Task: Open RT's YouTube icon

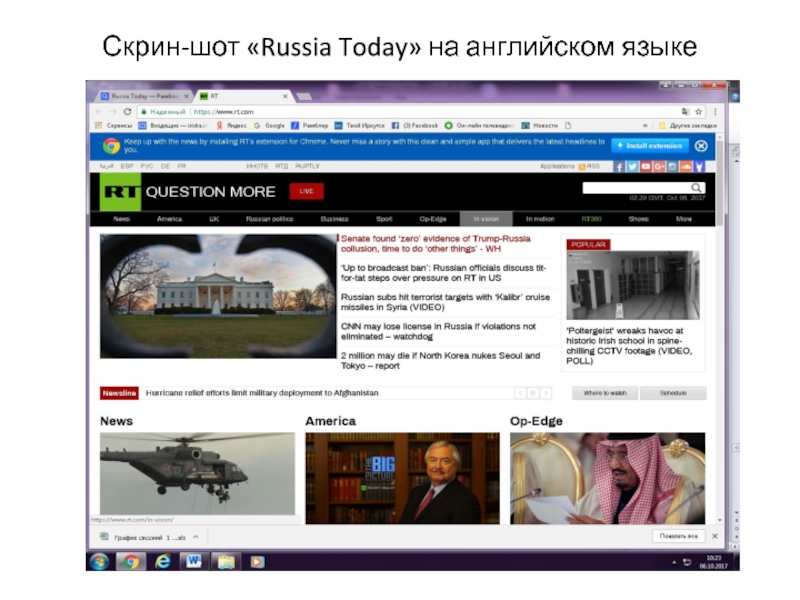Action: tap(645, 167)
